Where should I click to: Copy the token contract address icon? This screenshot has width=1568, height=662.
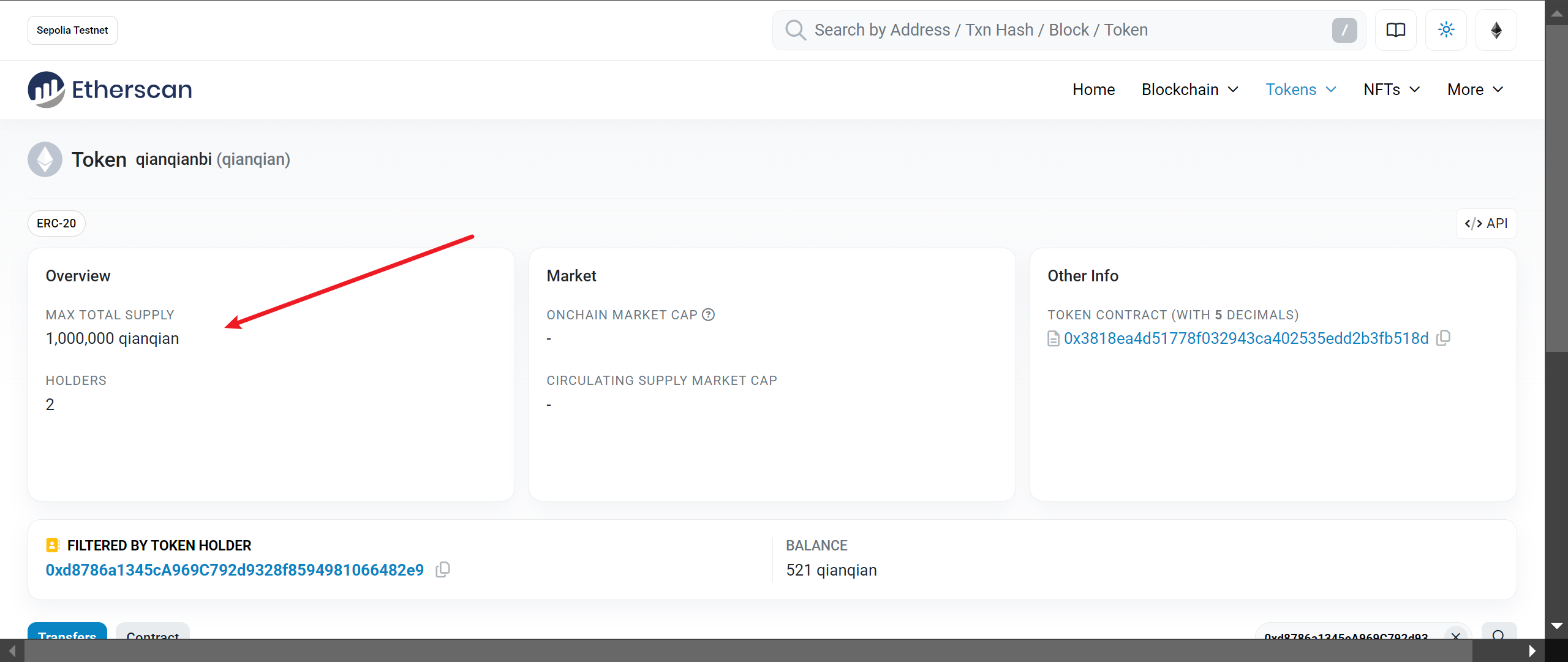tap(1443, 338)
